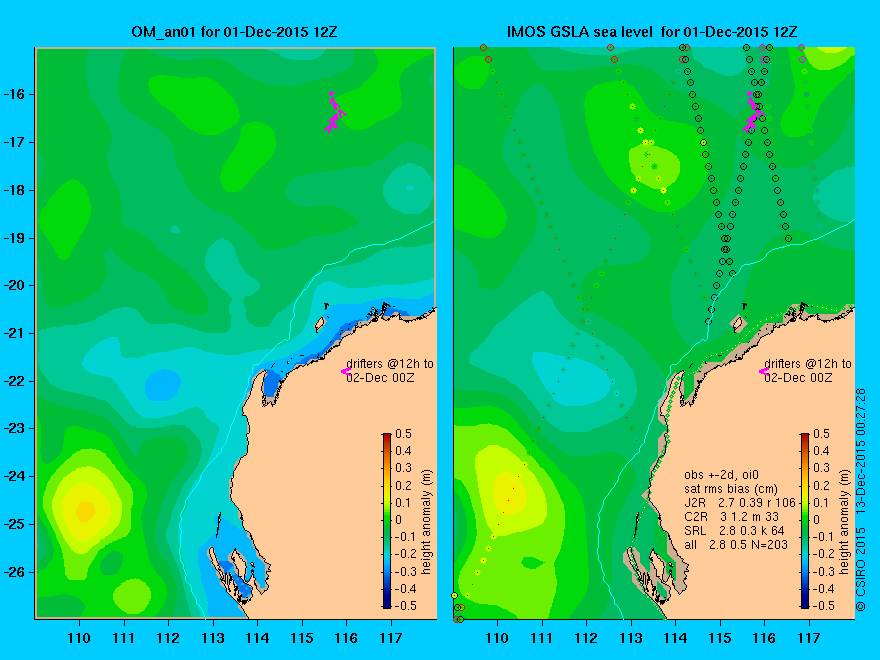Click the magenta drifter track on OM_an01 map
This screenshot has width=880, height=660.
point(334,113)
